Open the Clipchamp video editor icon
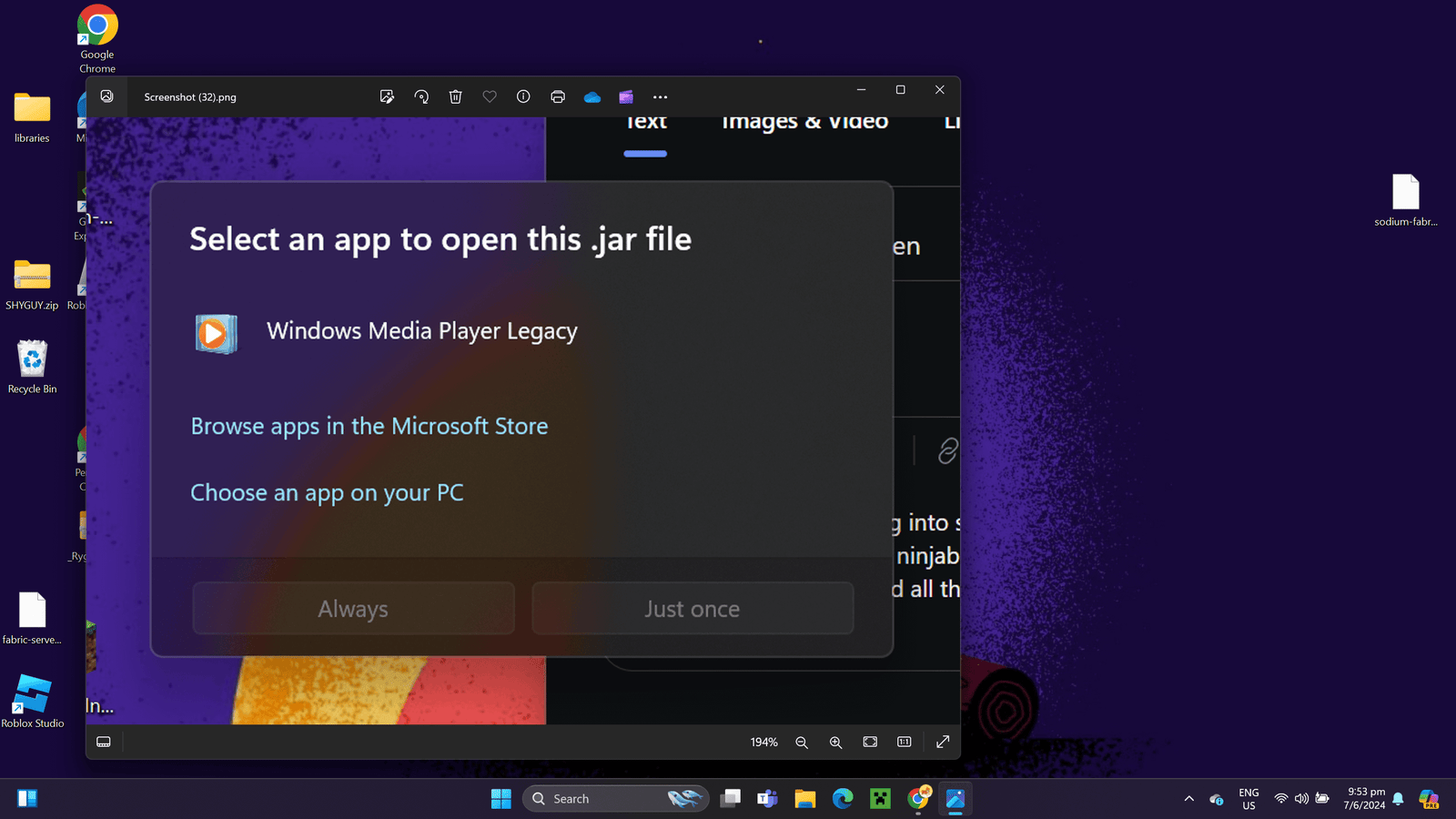 626,97
